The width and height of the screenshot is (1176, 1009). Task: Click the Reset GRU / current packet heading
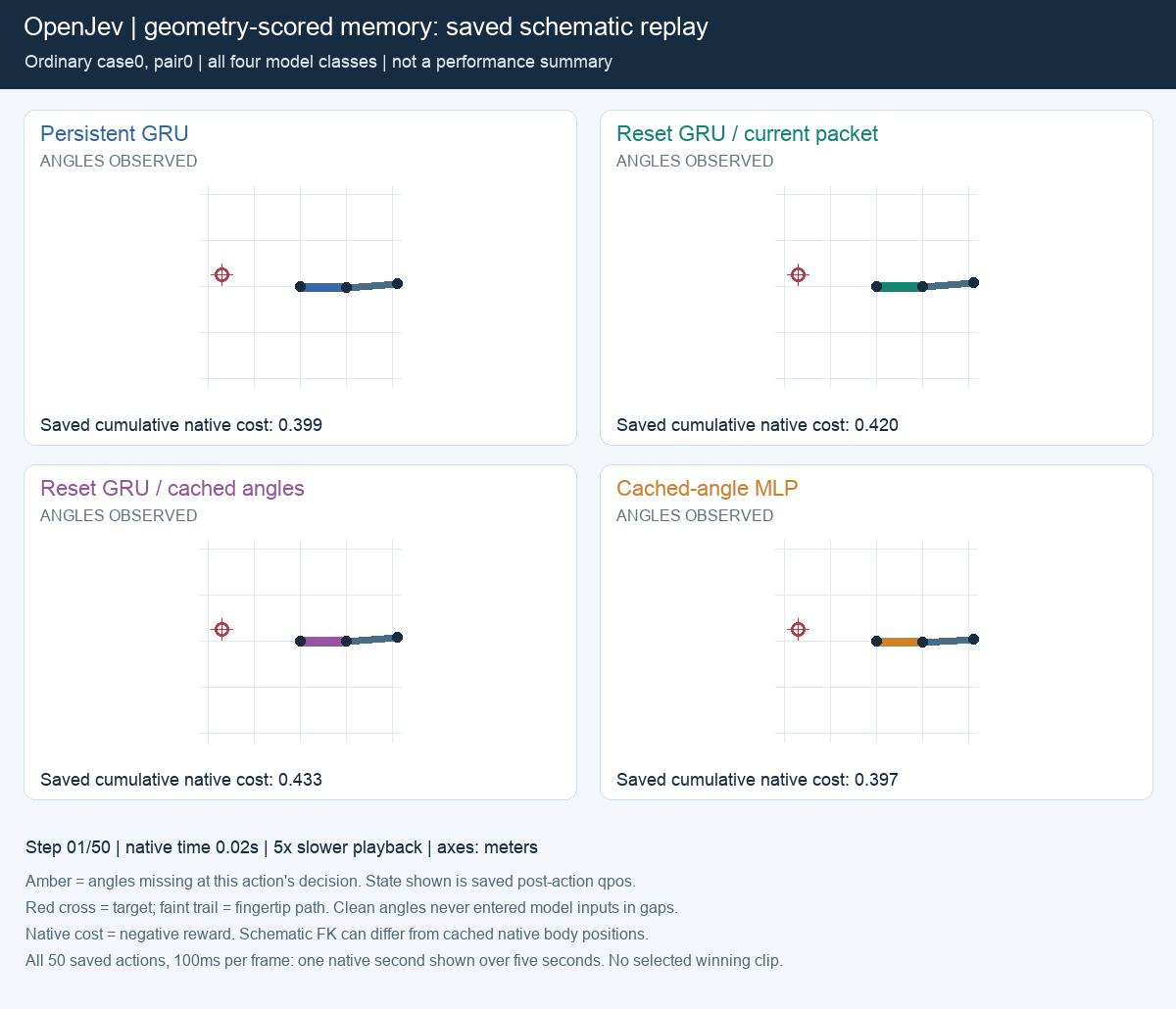click(747, 134)
